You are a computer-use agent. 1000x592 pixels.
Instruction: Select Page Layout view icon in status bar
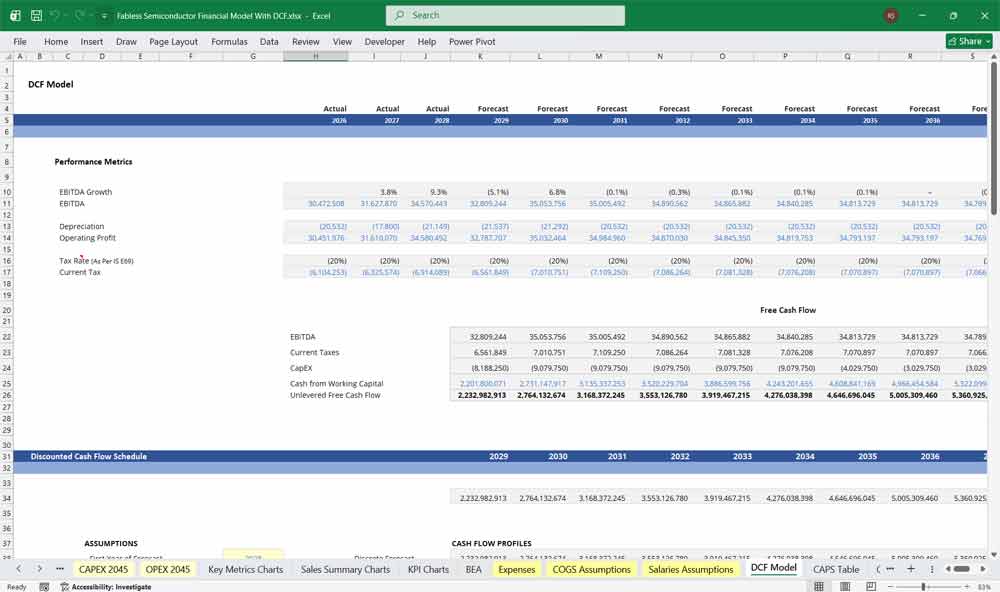coord(845,586)
